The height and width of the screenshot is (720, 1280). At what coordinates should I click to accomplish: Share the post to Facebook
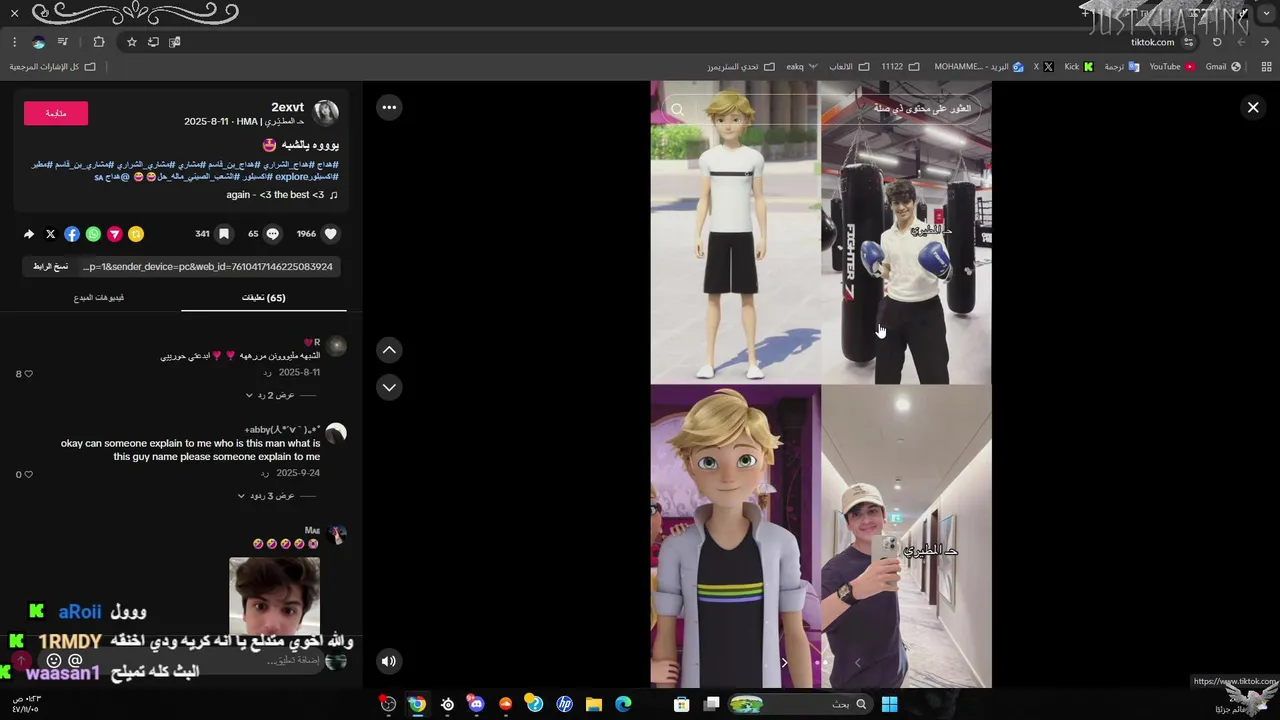pos(72,234)
